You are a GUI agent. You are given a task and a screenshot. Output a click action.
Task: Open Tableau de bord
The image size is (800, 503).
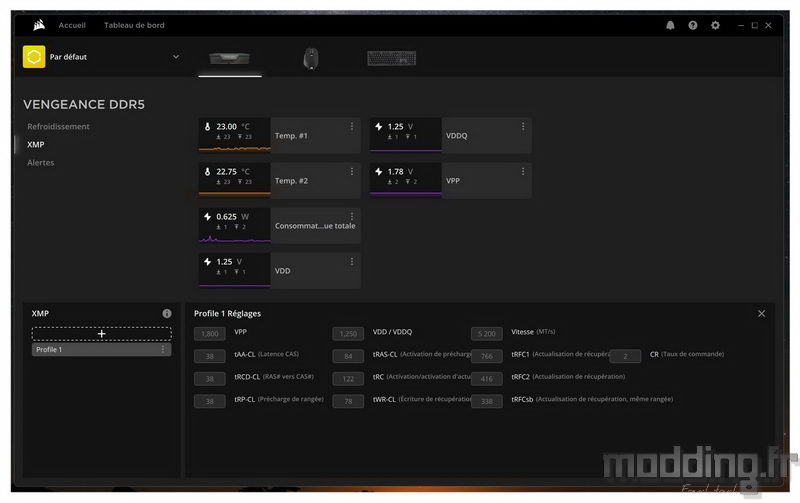click(134, 25)
